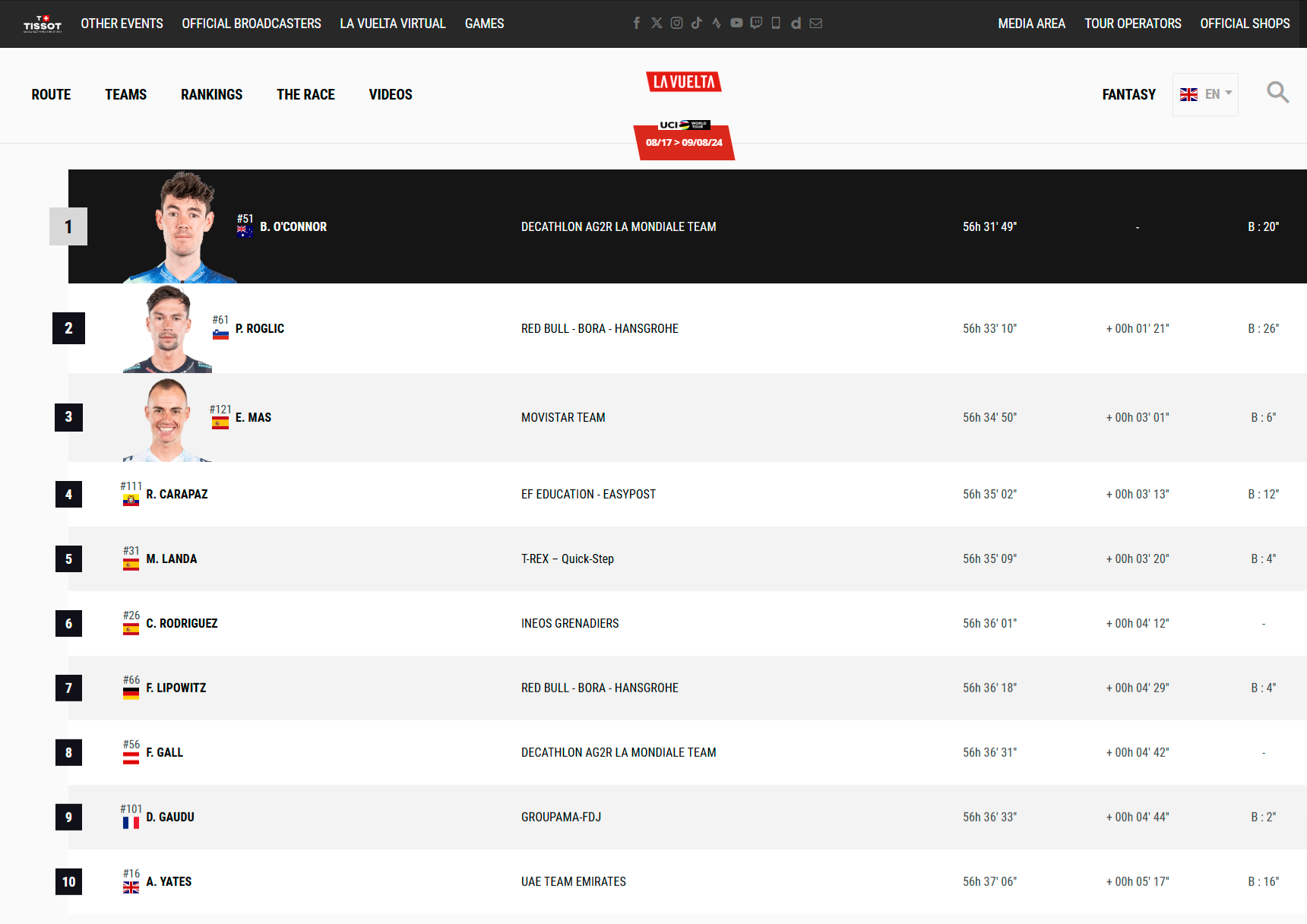Open the YouTube social icon
Viewport: 1307px width, 924px height.
[736, 23]
